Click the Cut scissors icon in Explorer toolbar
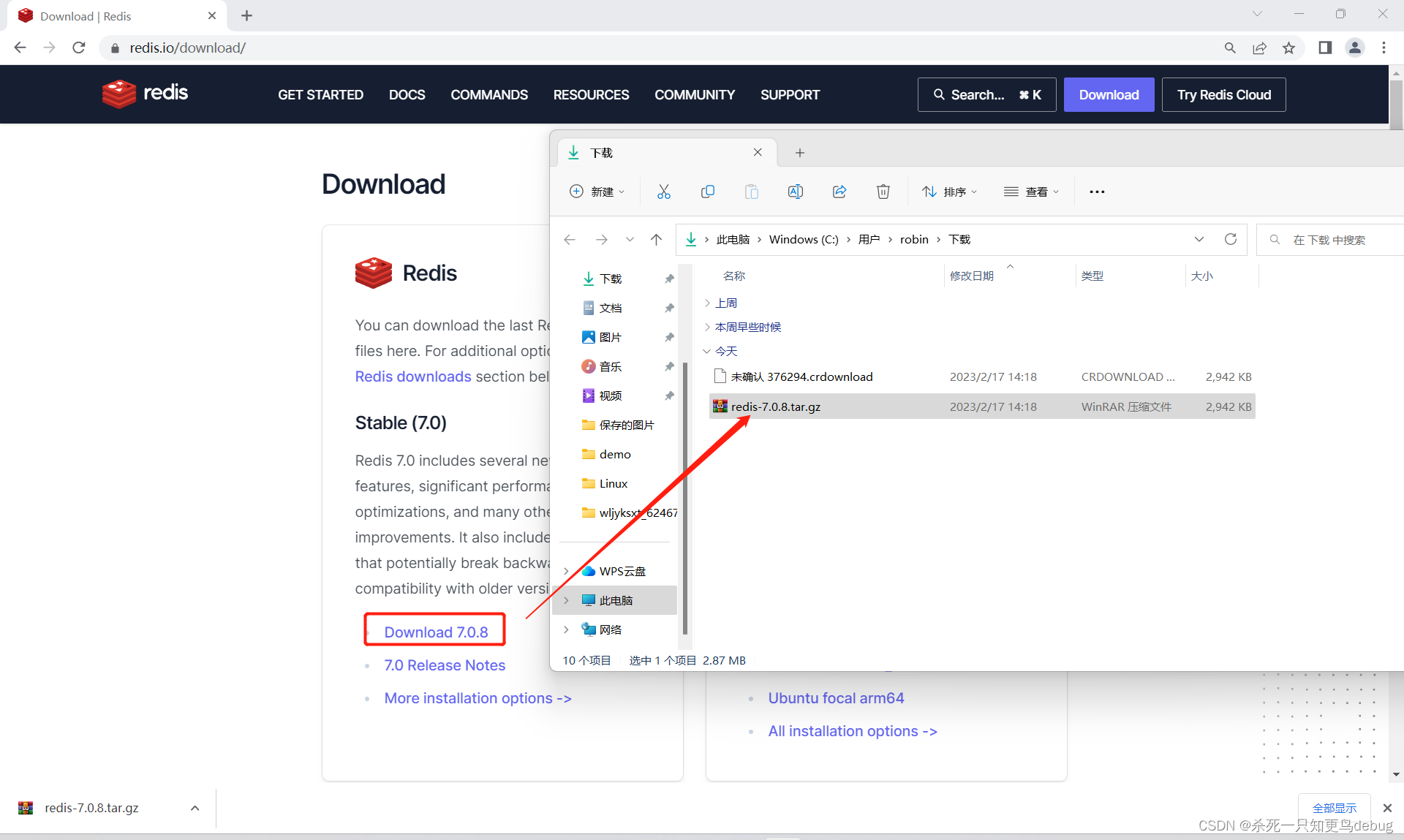The height and width of the screenshot is (840, 1404). (x=663, y=192)
